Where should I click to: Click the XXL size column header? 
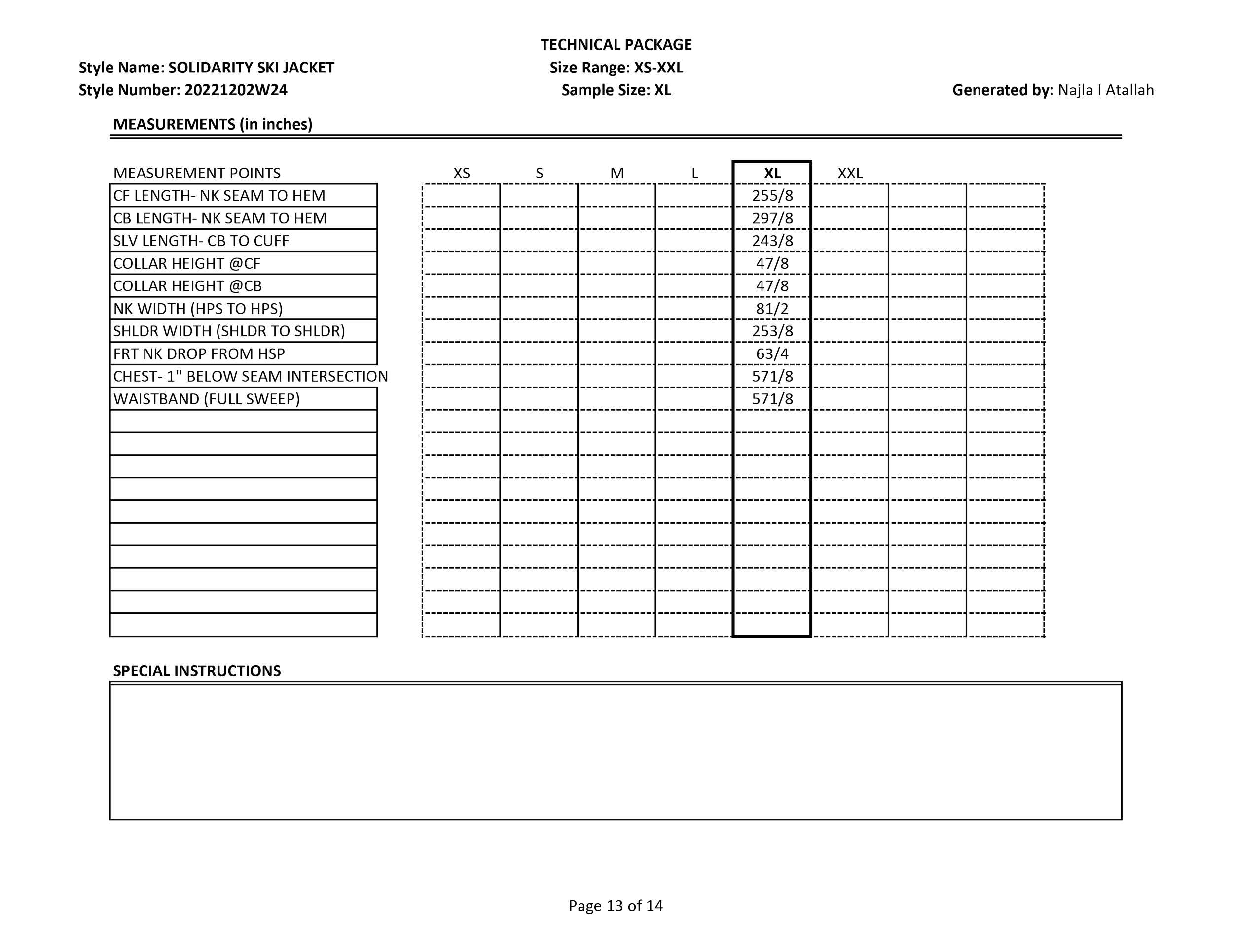click(x=850, y=173)
